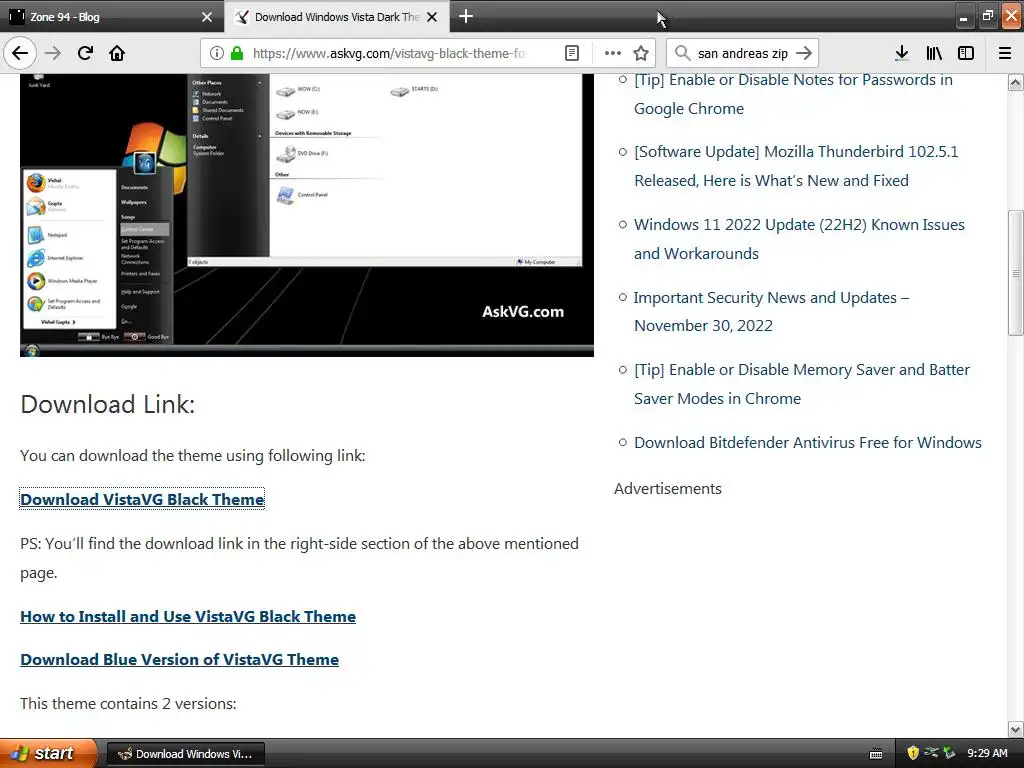Bookmark this page with star icon
The image size is (1024, 768).
641,53
